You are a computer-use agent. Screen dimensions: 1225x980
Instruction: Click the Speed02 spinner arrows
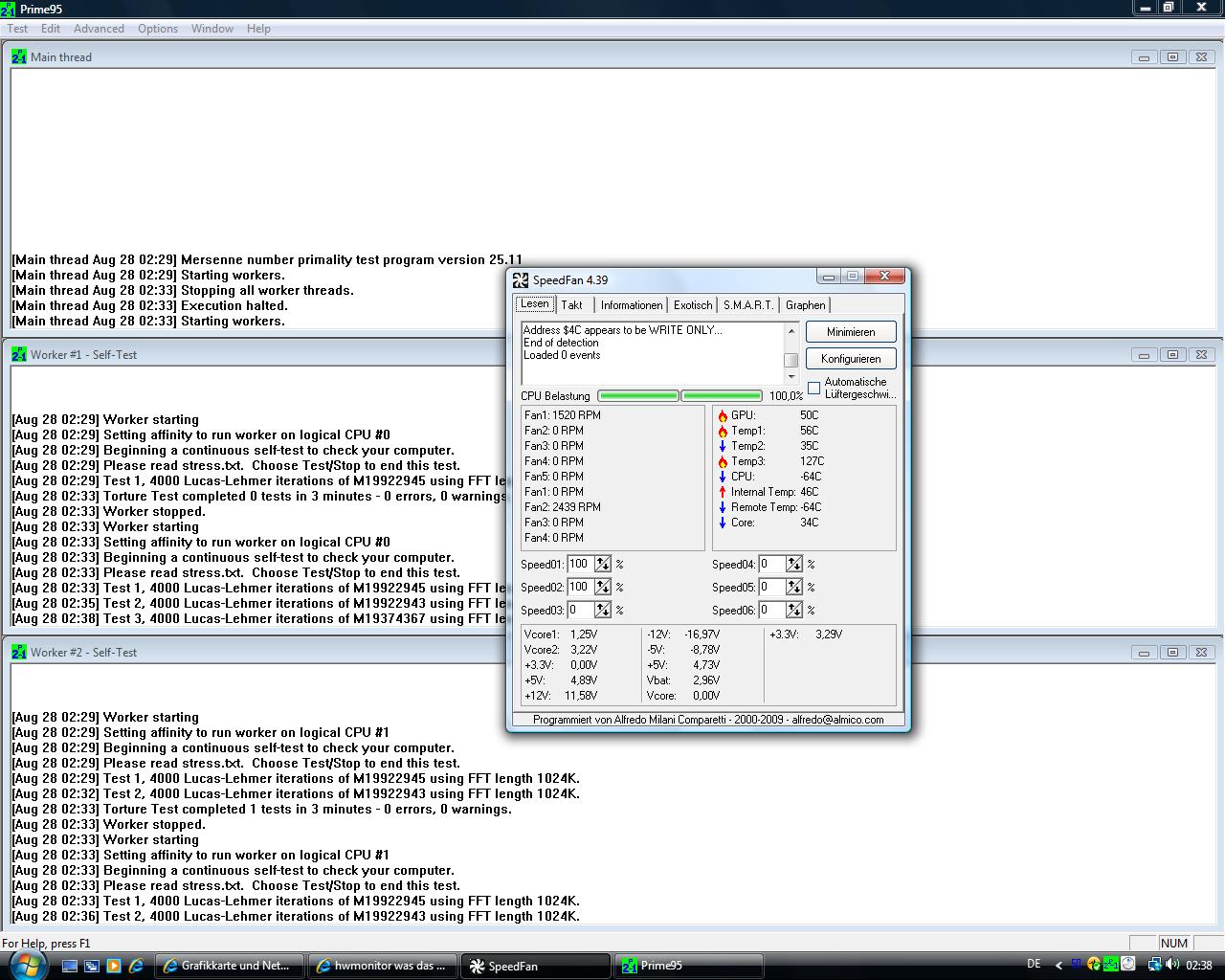pyautogui.click(x=603, y=588)
